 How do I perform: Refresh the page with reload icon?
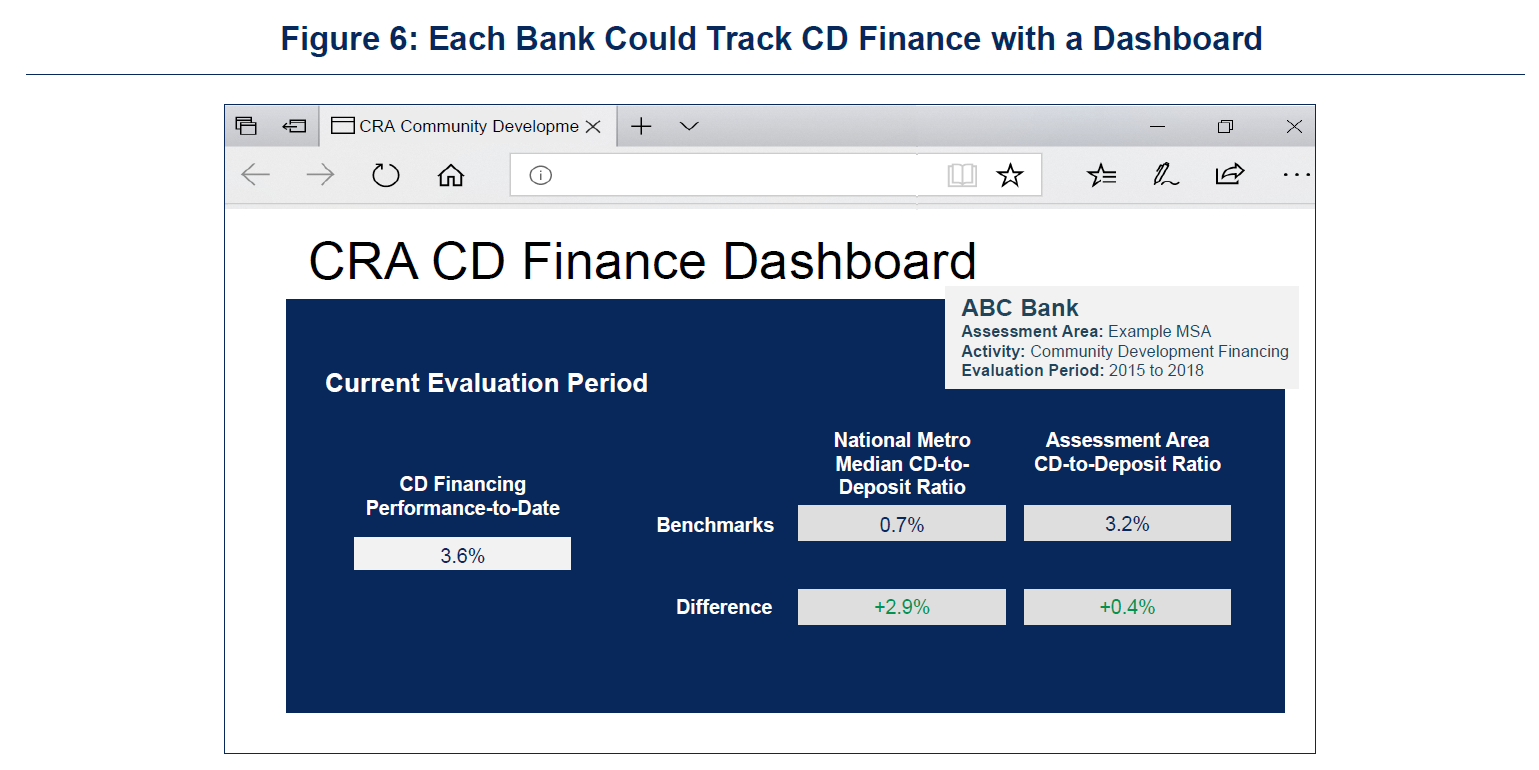[x=385, y=175]
